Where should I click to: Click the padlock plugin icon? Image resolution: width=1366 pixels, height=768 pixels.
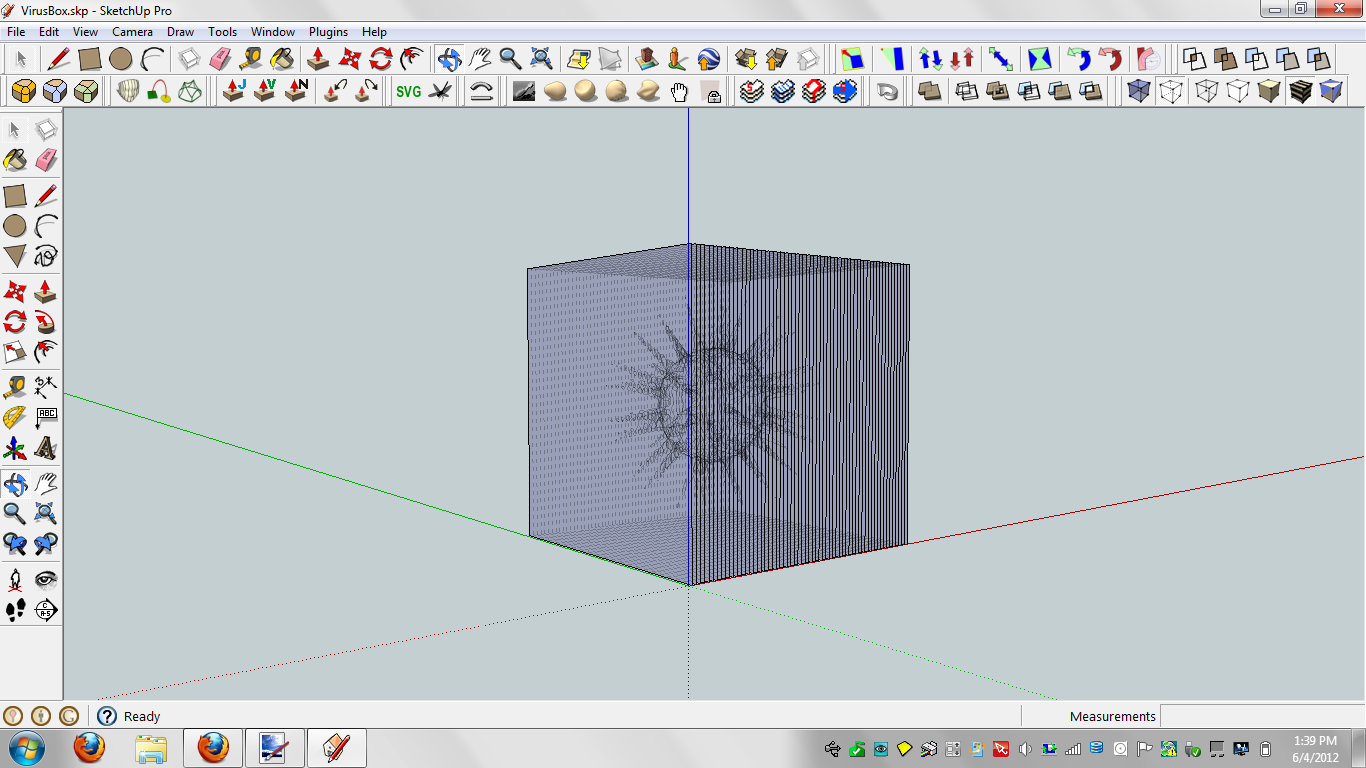click(711, 92)
